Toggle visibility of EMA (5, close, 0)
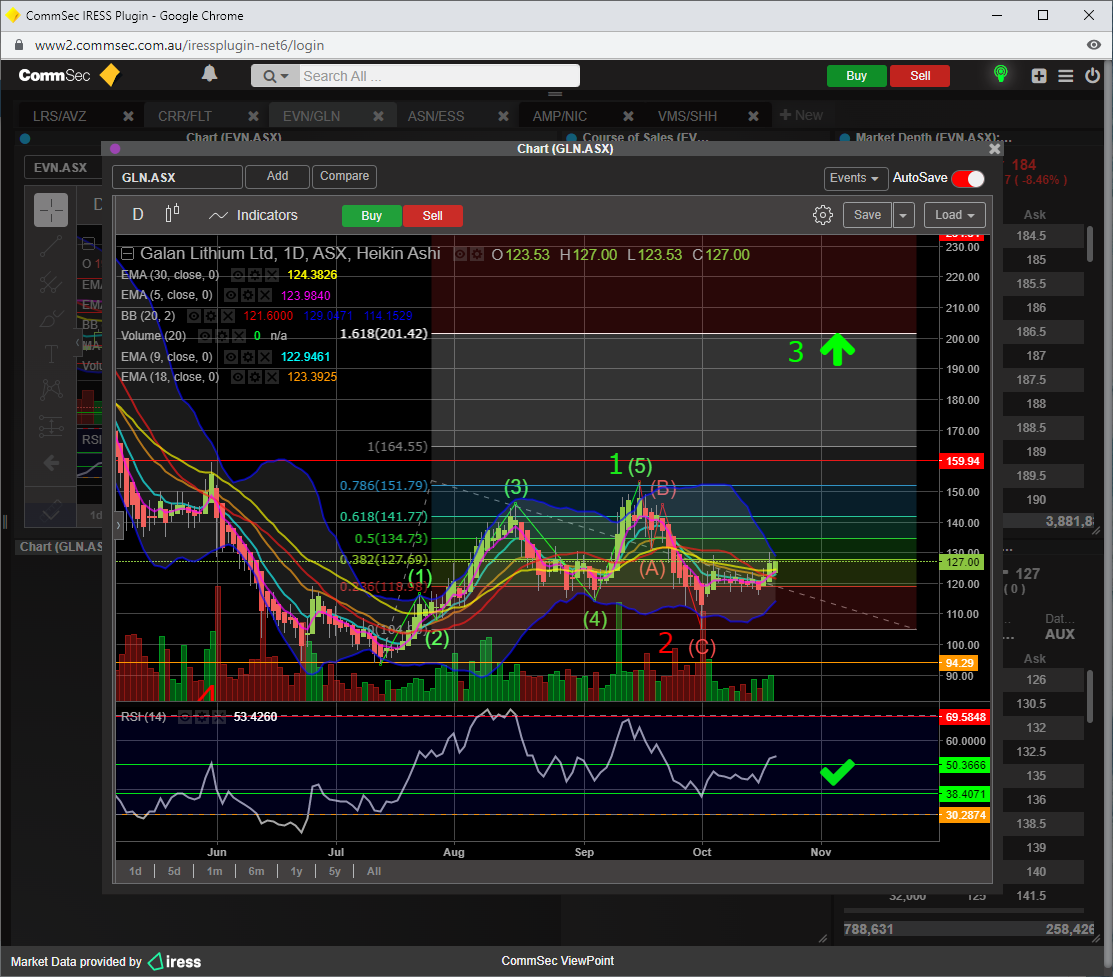Viewport: 1113px width, 977px height. click(x=231, y=295)
